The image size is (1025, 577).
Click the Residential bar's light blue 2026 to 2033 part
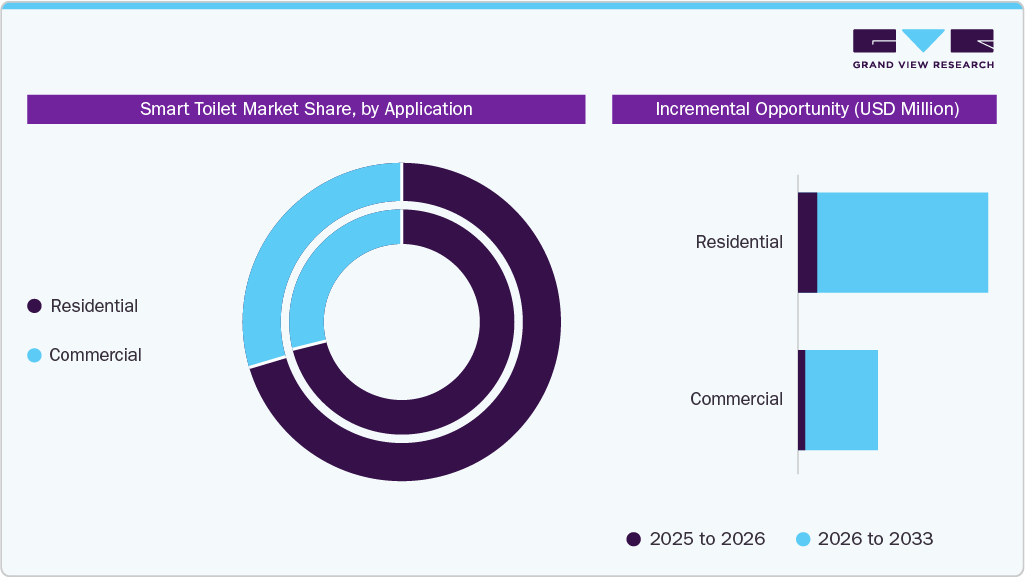tap(903, 242)
